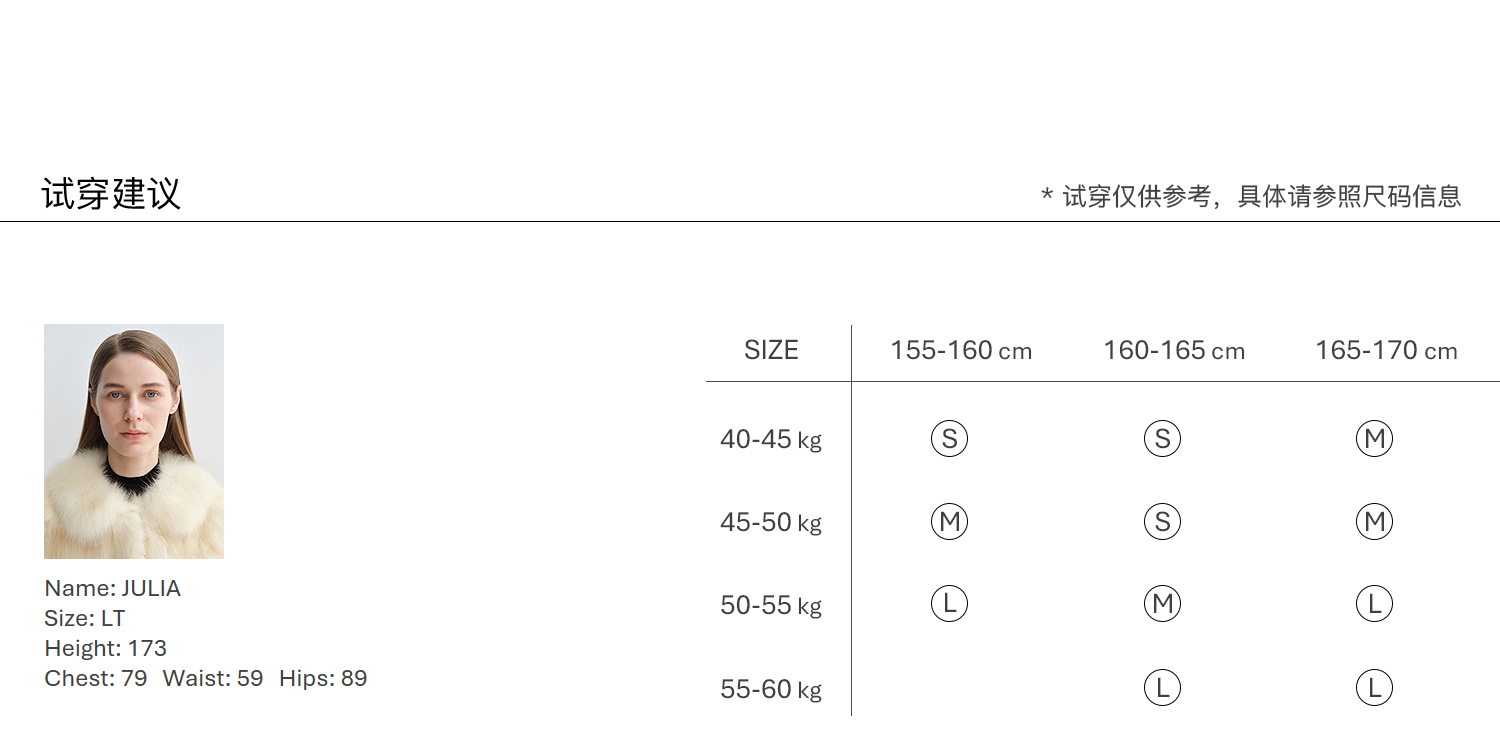
Task: Click the 165-170 cm column header
Action: coord(1386,351)
